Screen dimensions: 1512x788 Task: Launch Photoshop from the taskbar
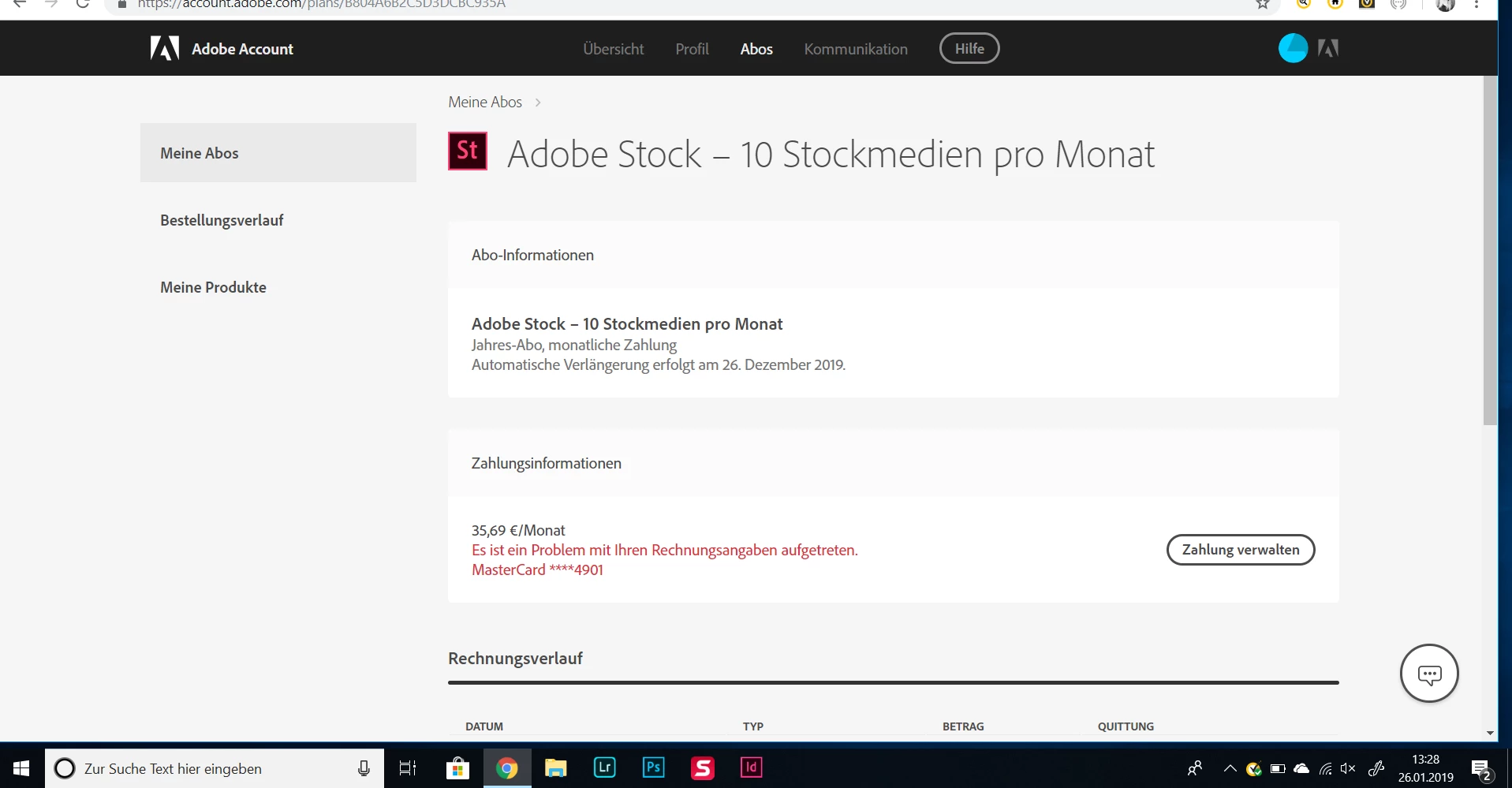point(654,767)
